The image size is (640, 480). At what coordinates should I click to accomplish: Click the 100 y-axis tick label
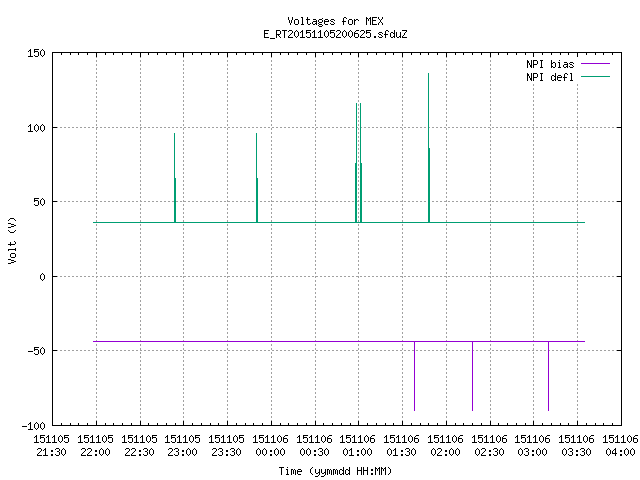tap(36, 128)
